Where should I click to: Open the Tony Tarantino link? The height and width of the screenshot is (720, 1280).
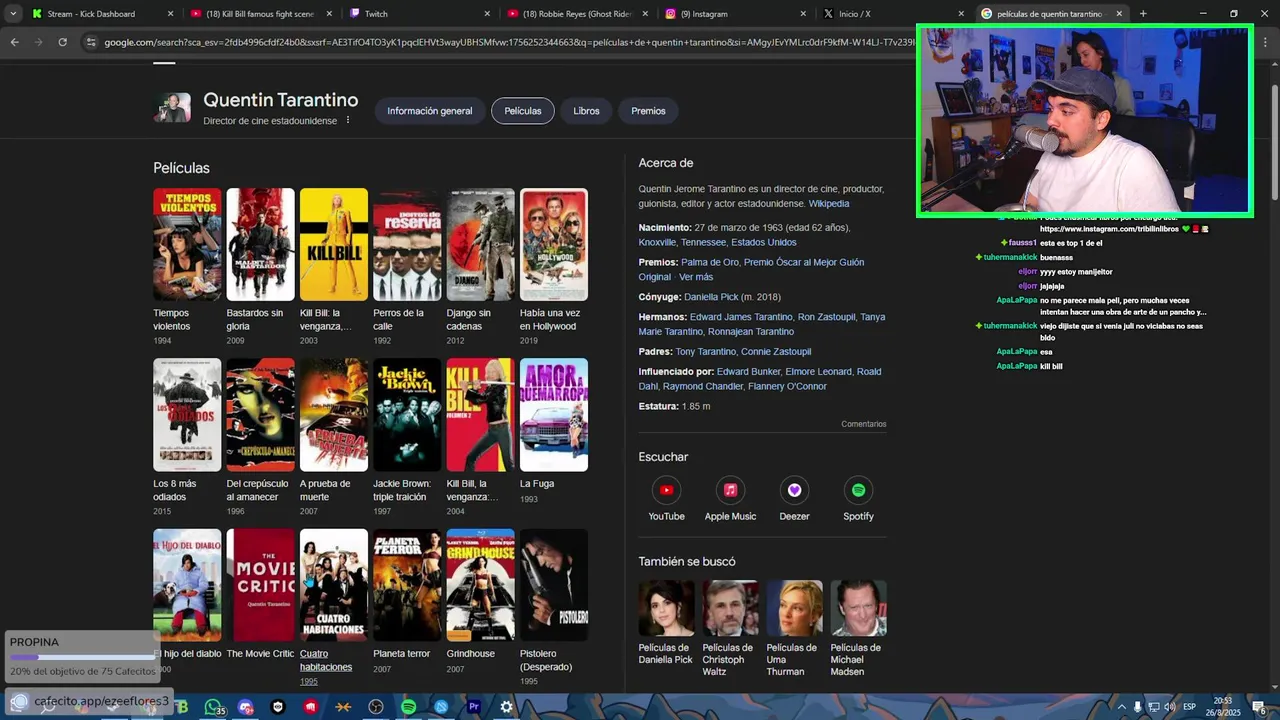click(x=705, y=352)
